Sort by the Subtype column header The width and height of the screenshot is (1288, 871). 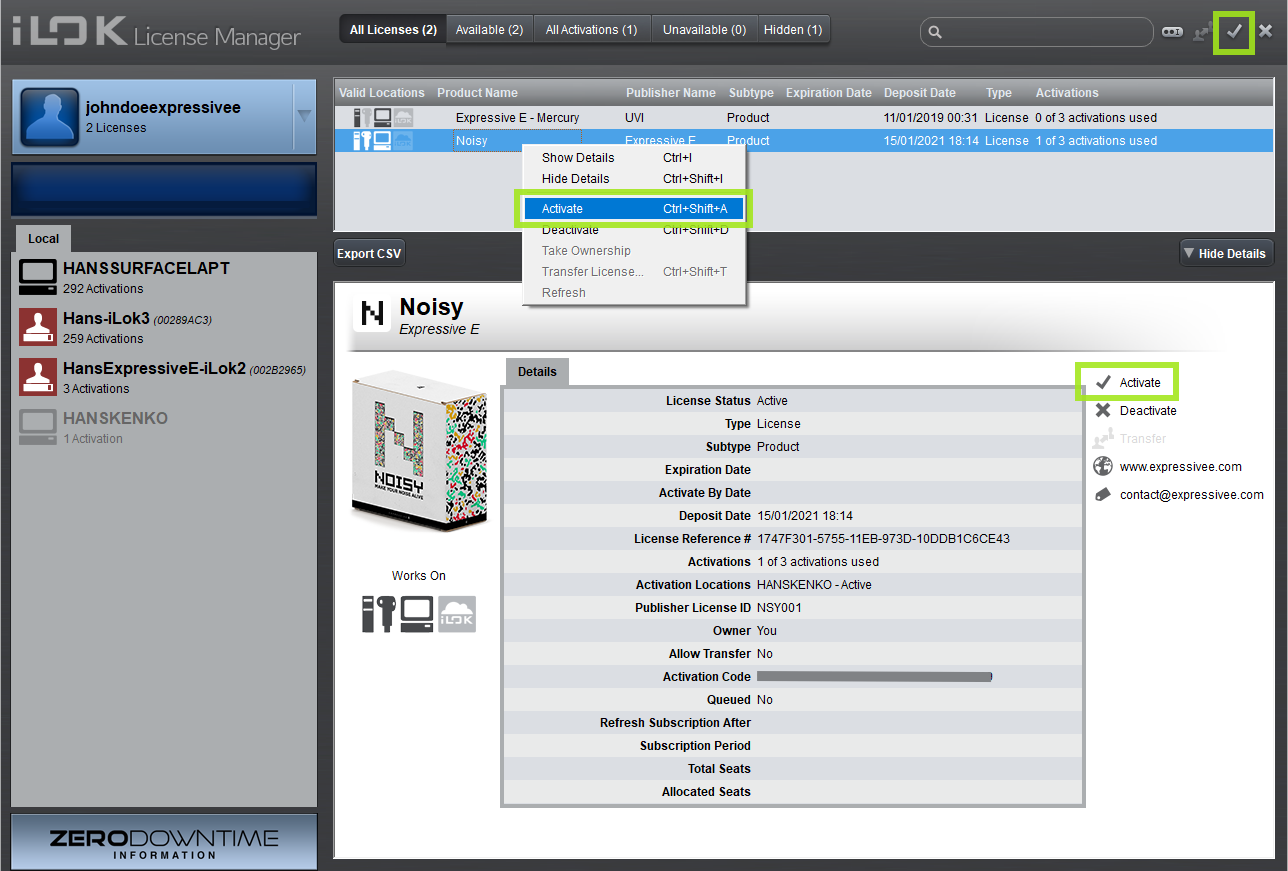click(x=751, y=93)
